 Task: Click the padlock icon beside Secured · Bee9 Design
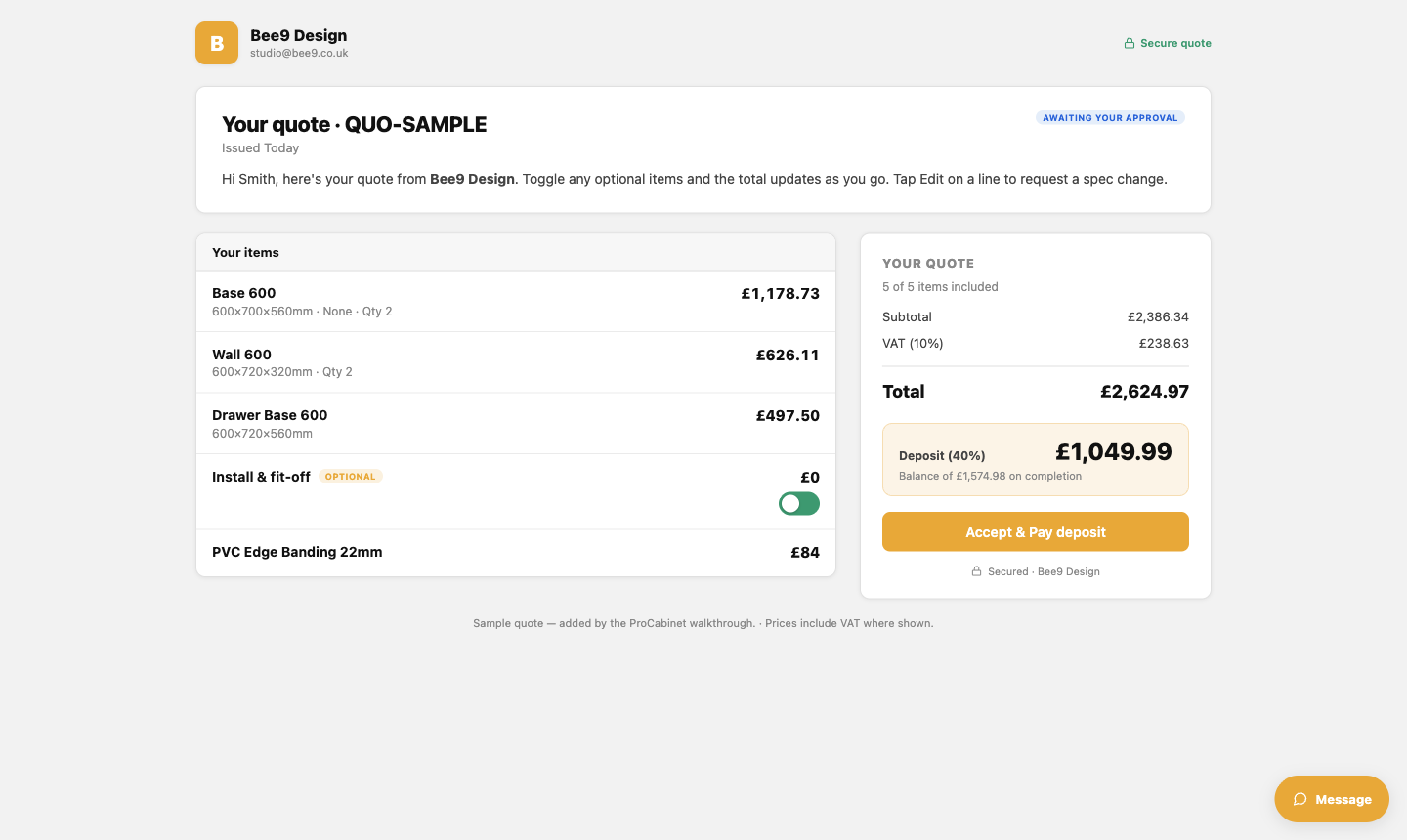coord(976,571)
